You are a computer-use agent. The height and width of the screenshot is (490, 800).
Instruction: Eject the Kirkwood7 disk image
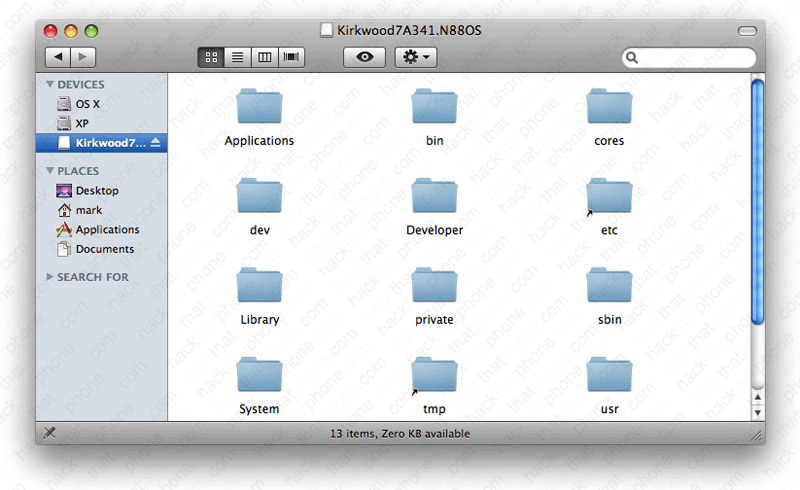click(x=156, y=143)
